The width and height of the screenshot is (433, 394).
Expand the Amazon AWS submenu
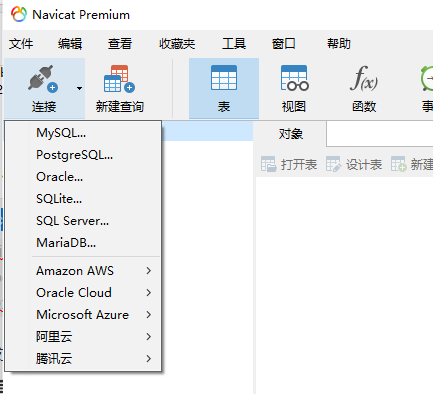tap(83, 271)
